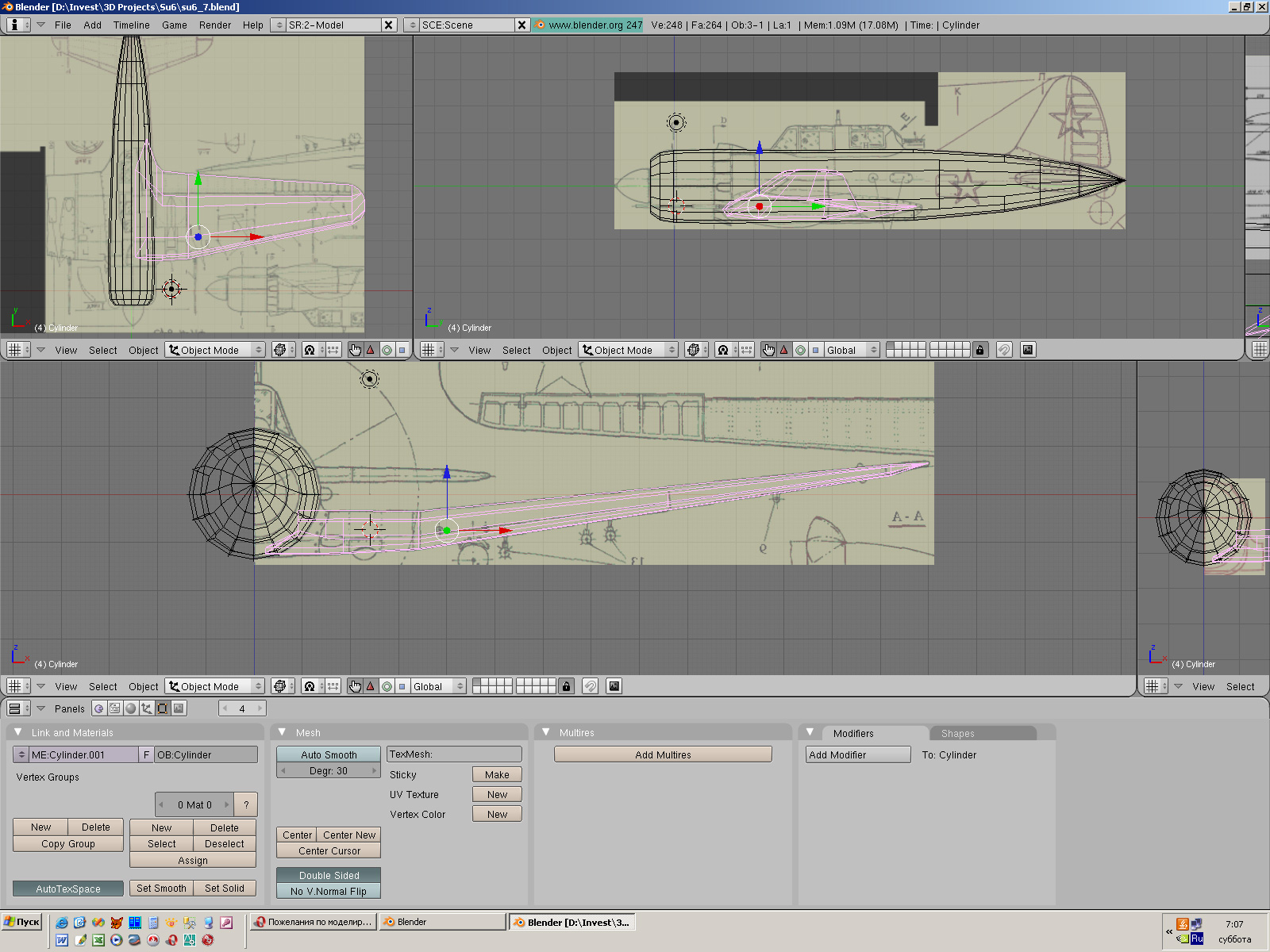This screenshot has width=1270, height=952.
Task: Toggle the AutoTexSpace button
Action: (x=68, y=889)
